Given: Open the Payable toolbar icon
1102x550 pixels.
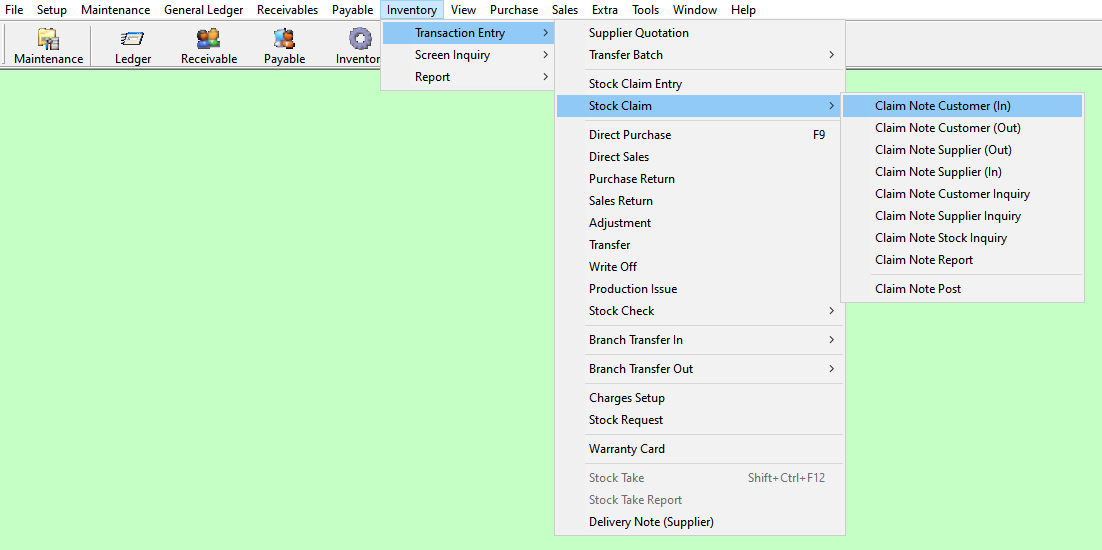Looking at the screenshot, I should 284,46.
